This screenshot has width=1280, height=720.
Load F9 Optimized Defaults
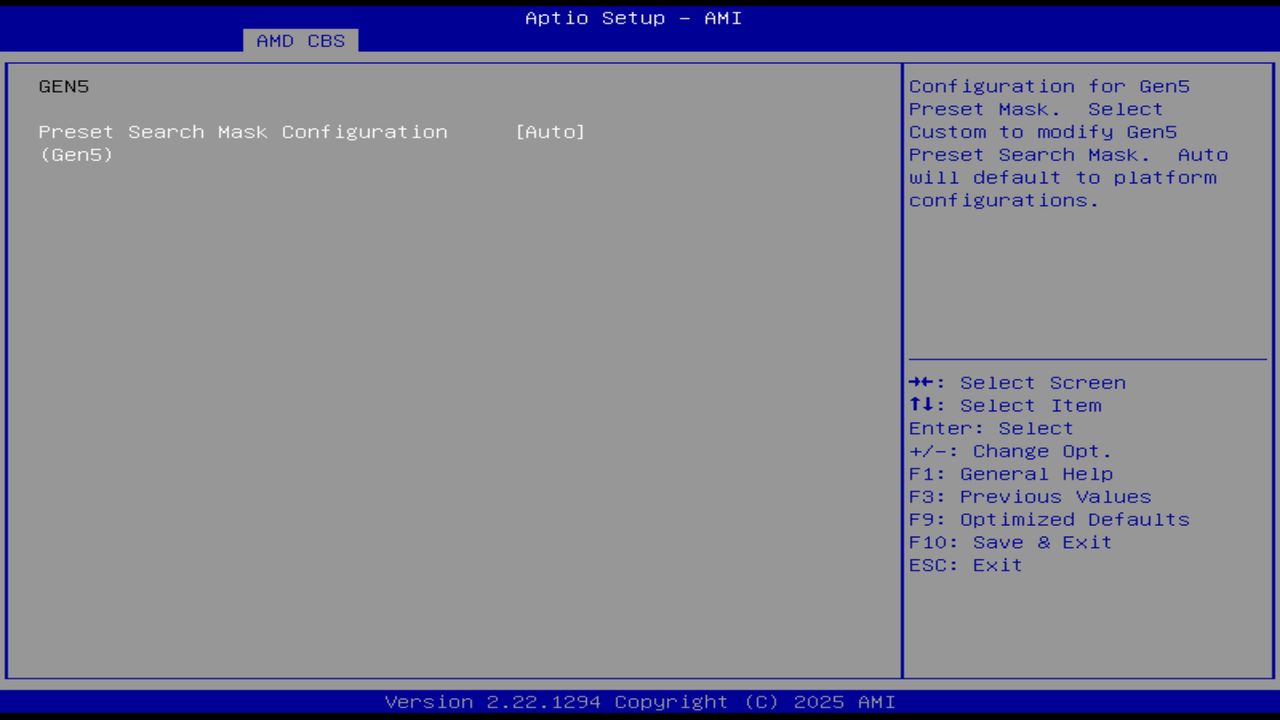point(1049,519)
